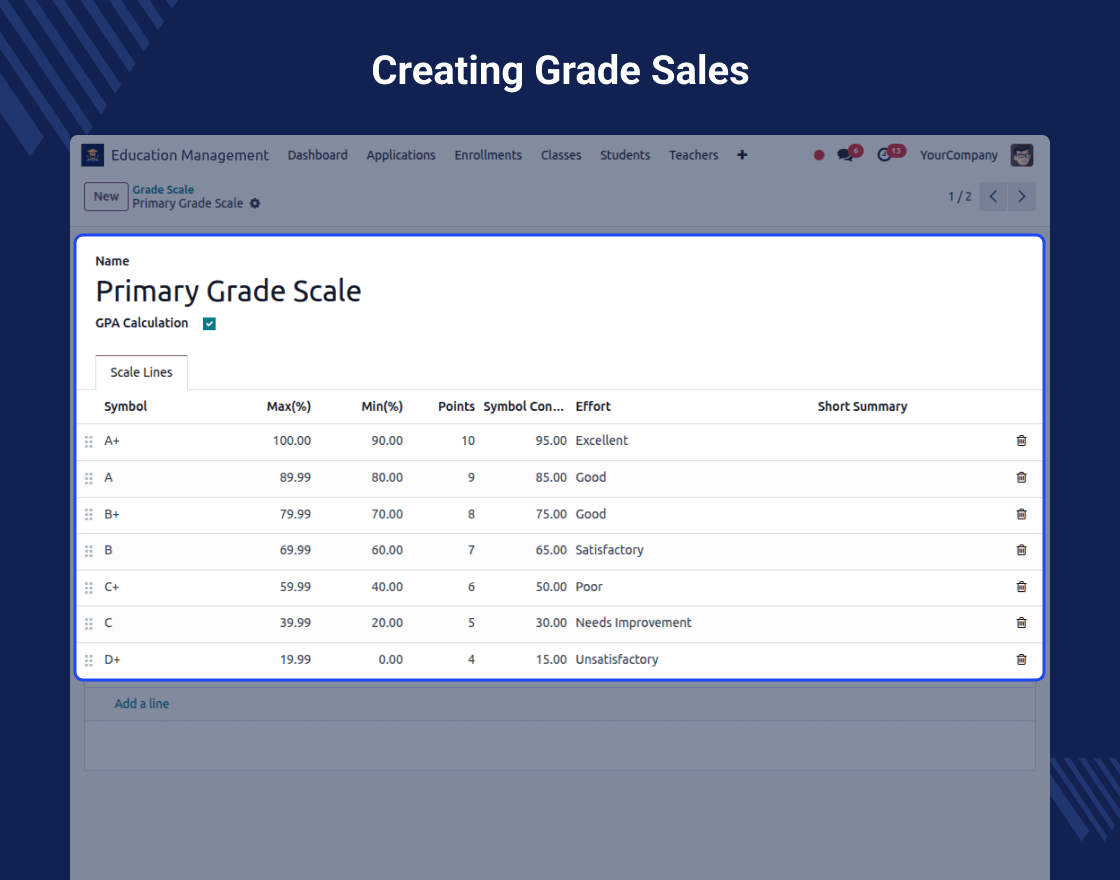Click the Effort column header

point(593,406)
